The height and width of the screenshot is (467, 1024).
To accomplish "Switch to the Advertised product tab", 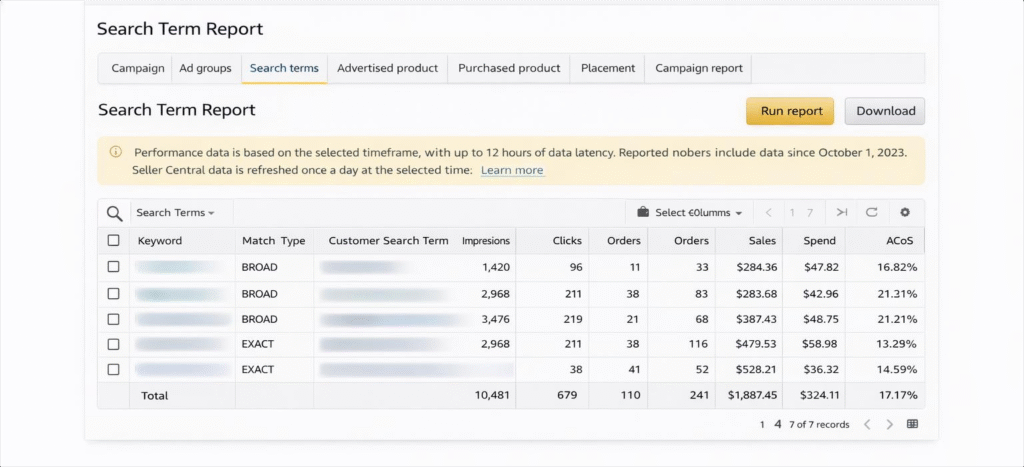I will click(x=387, y=68).
